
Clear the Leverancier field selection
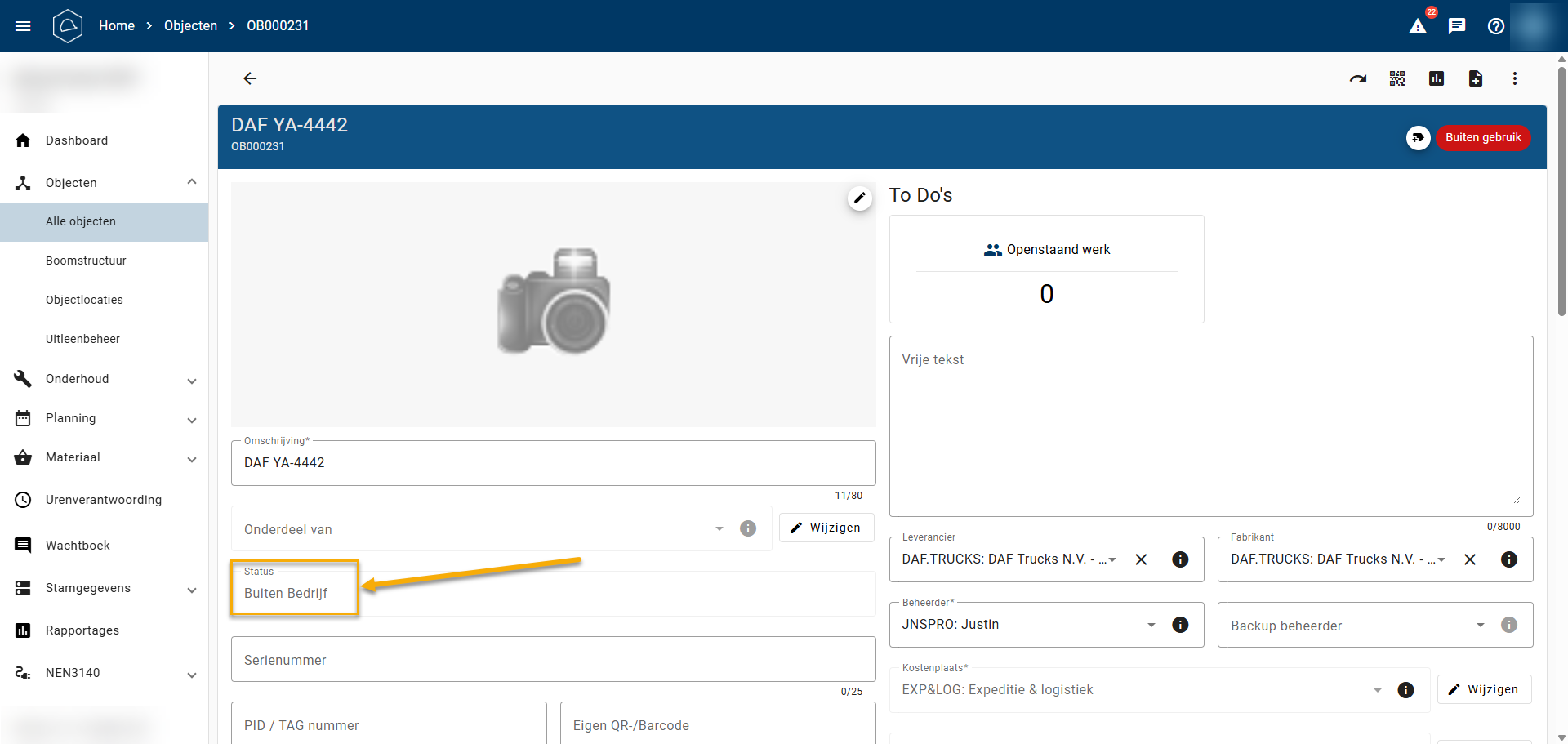(x=1142, y=559)
